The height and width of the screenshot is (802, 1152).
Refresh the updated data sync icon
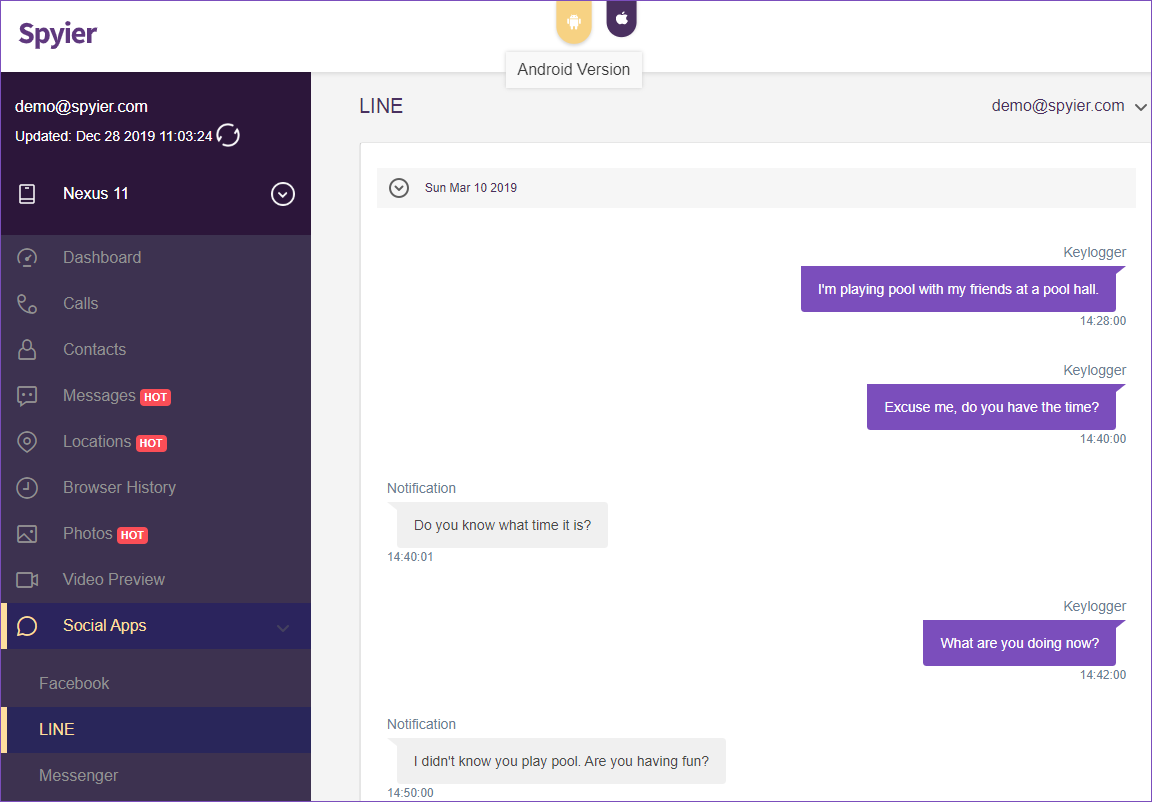(x=228, y=136)
